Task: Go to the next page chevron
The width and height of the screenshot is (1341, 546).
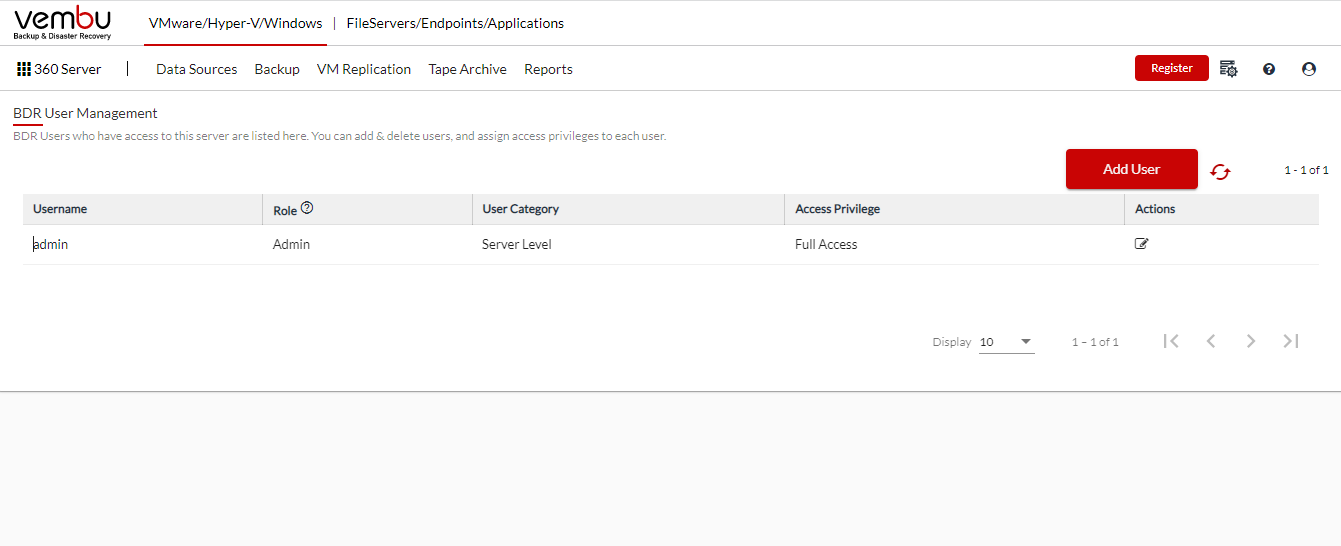Action: coord(1251,341)
